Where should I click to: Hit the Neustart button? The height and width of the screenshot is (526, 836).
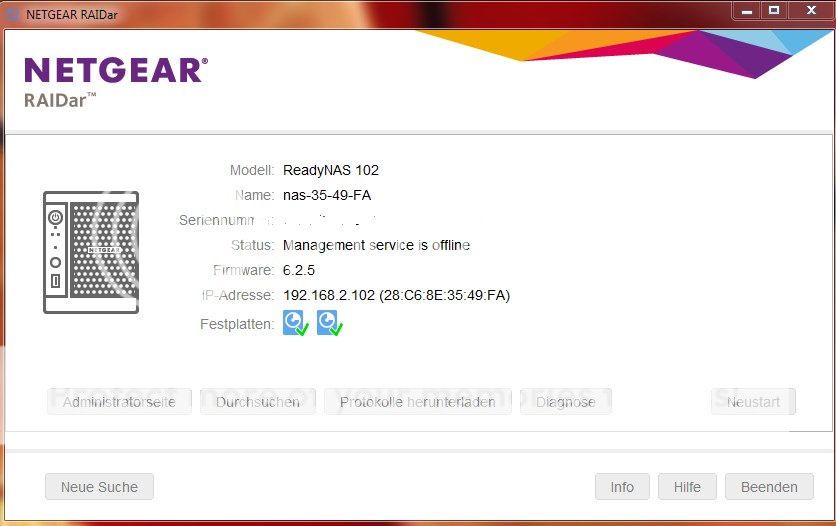(x=753, y=402)
